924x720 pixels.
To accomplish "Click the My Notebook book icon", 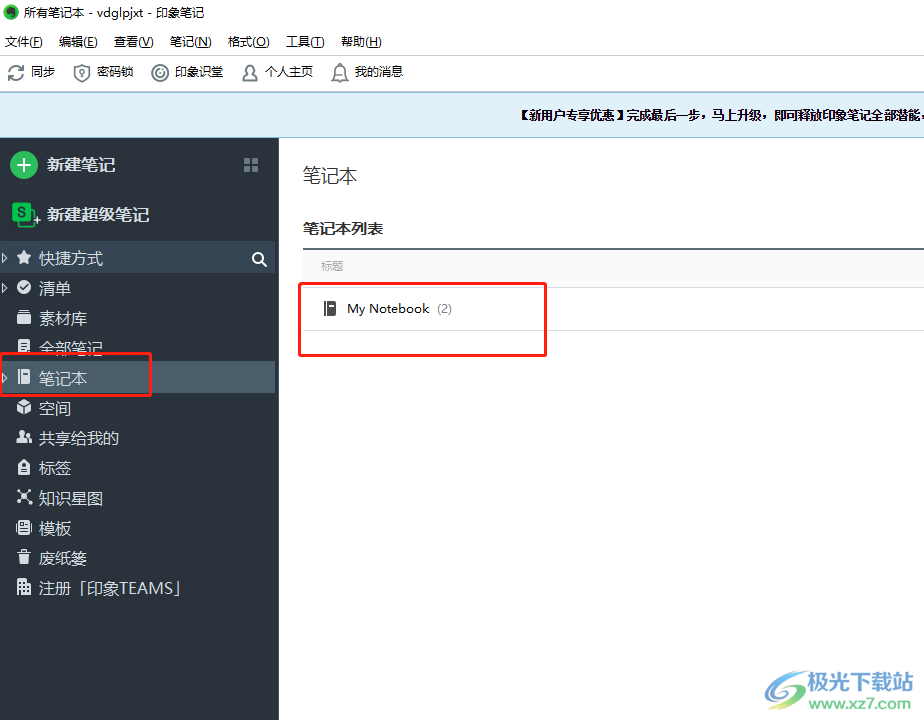I will coord(330,308).
